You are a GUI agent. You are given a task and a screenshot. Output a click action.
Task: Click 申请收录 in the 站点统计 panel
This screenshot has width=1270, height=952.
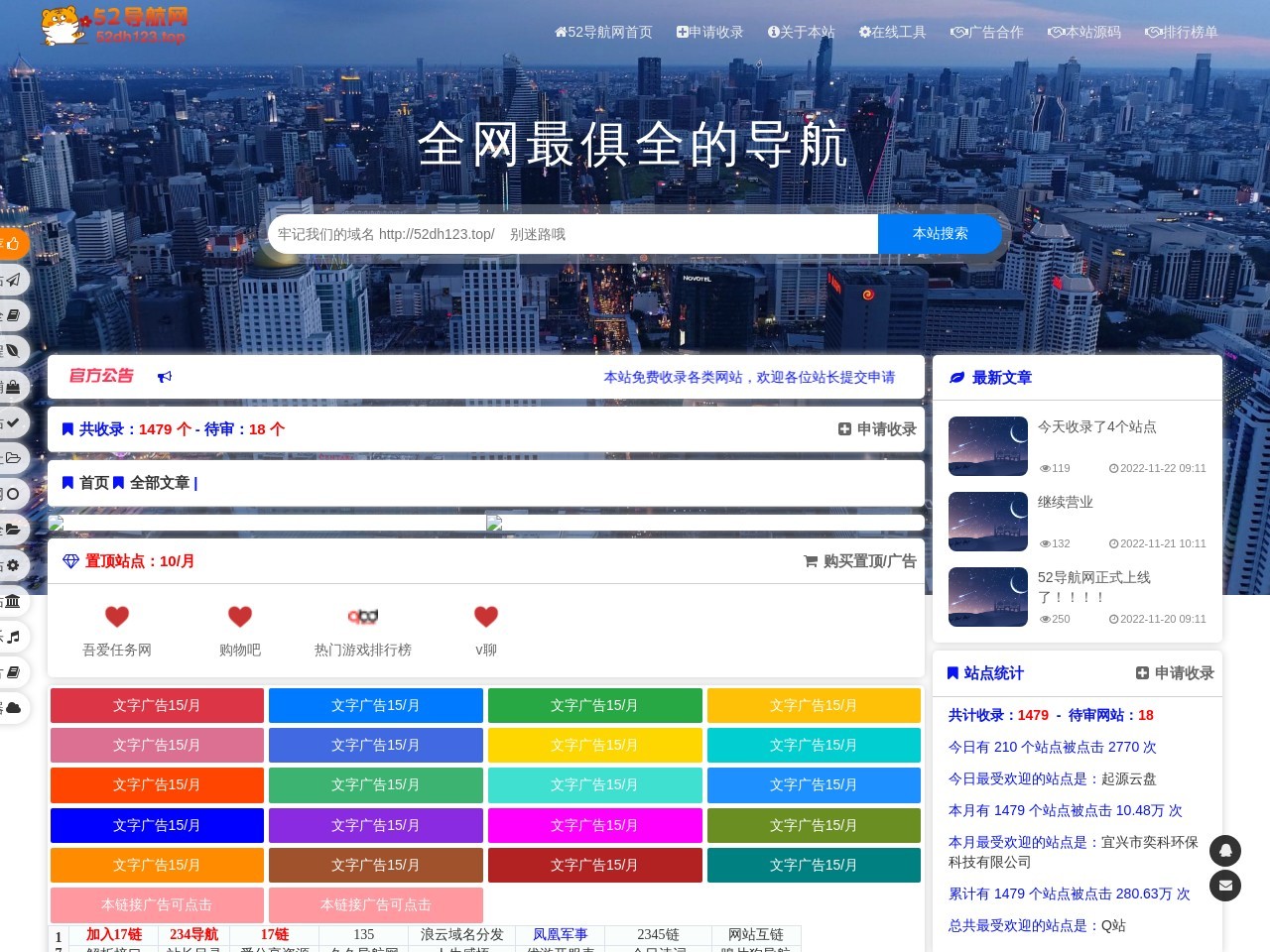click(x=1175, y=673)
